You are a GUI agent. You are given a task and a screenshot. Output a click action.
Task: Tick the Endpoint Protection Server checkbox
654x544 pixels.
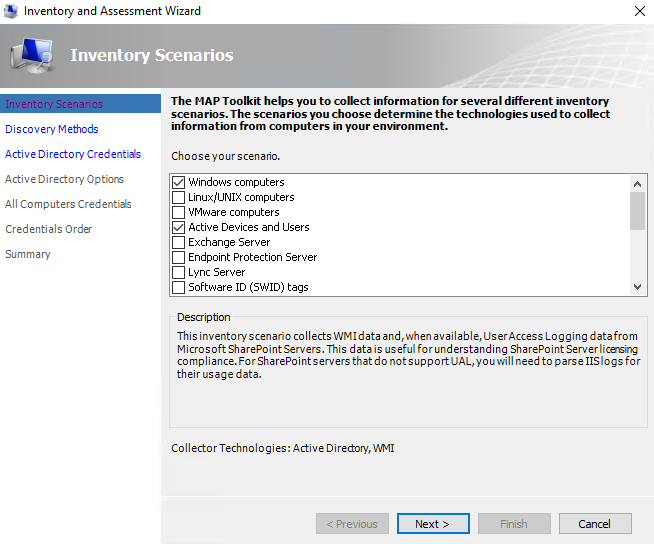point(179,258)
